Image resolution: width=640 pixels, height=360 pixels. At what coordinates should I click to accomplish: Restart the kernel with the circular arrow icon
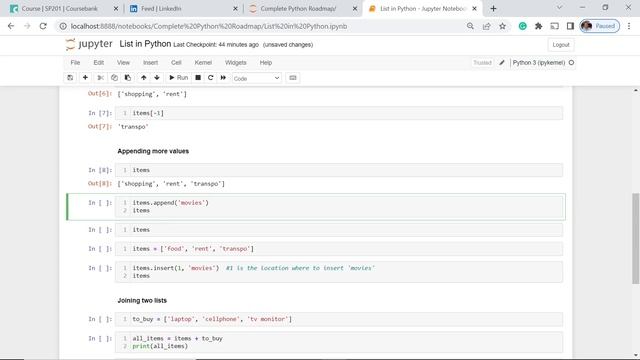coord(211,78)
